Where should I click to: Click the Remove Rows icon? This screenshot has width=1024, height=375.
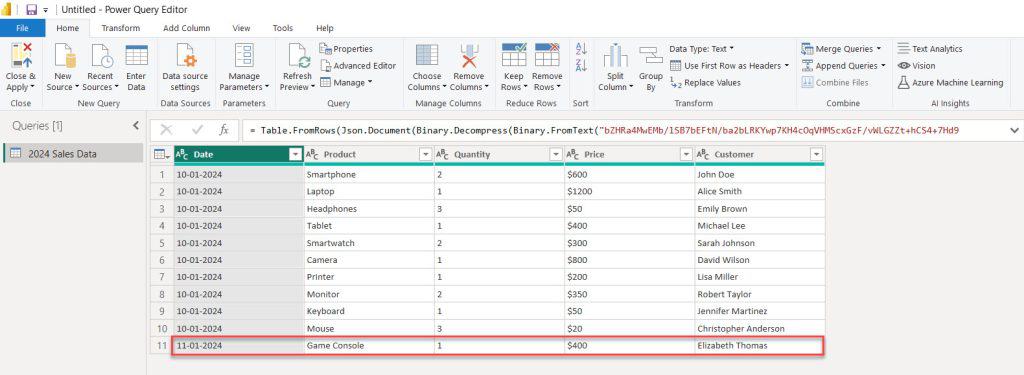547,56
